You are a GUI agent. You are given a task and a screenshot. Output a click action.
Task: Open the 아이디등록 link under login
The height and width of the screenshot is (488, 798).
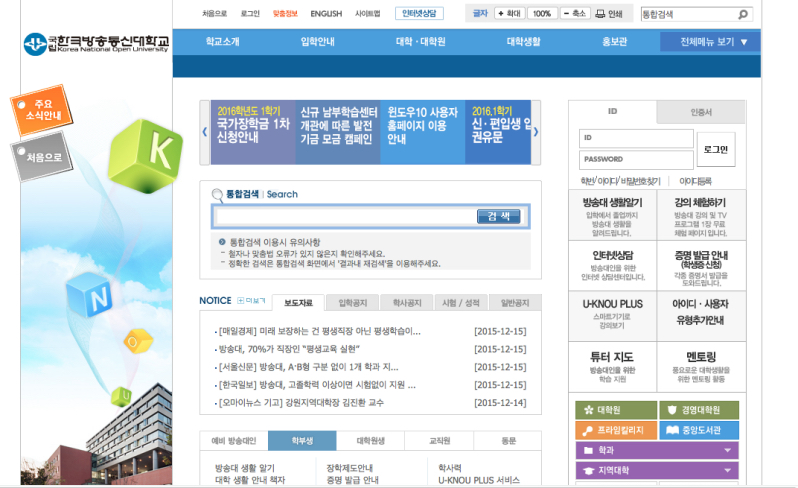[x=695, y=181]
